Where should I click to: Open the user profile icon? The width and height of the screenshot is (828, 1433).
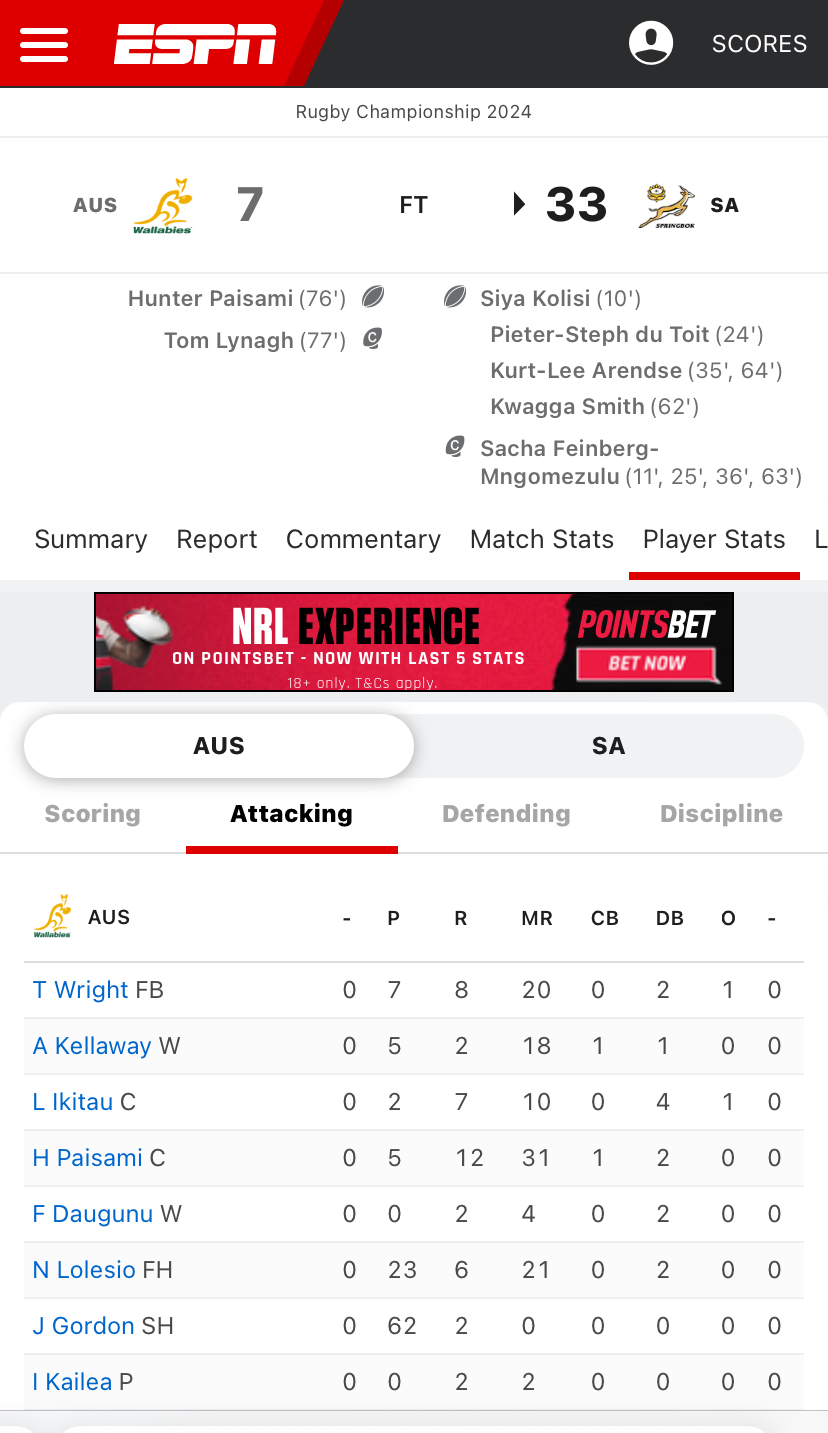pyautogui.click(x=650, y=43)
